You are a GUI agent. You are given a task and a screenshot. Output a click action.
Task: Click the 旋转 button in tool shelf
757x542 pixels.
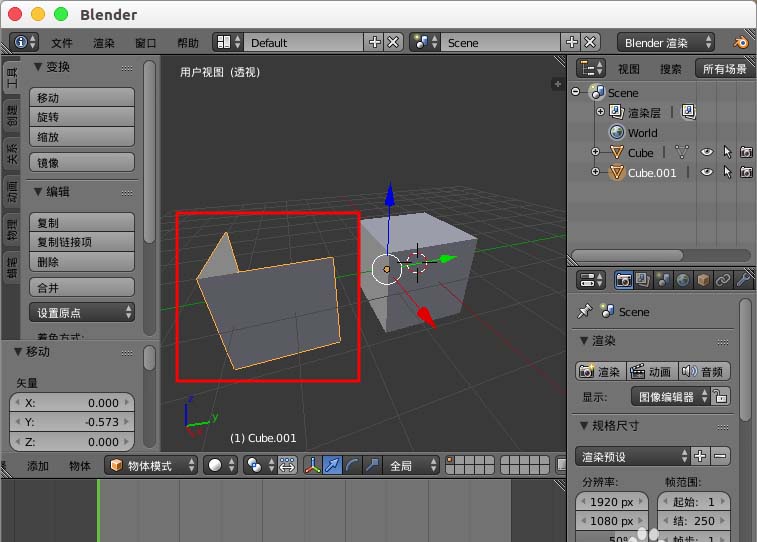pos(82,117)
